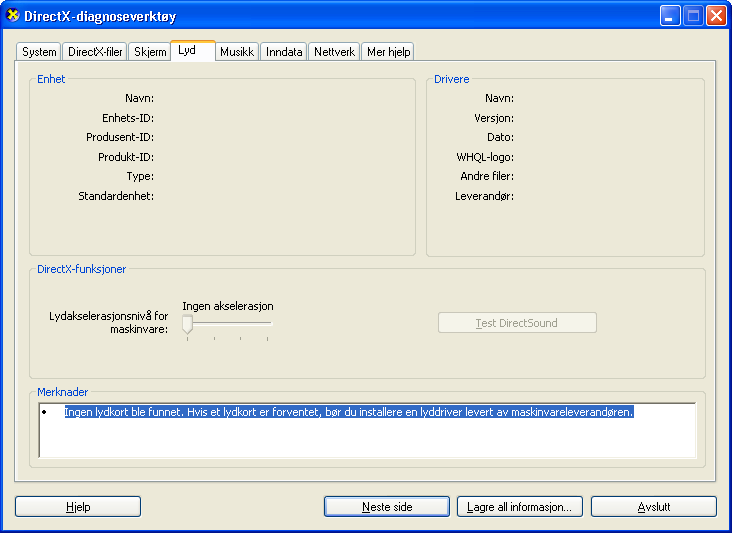Click the Neste side button
The image size is (732, 533).
pos(387,507)
